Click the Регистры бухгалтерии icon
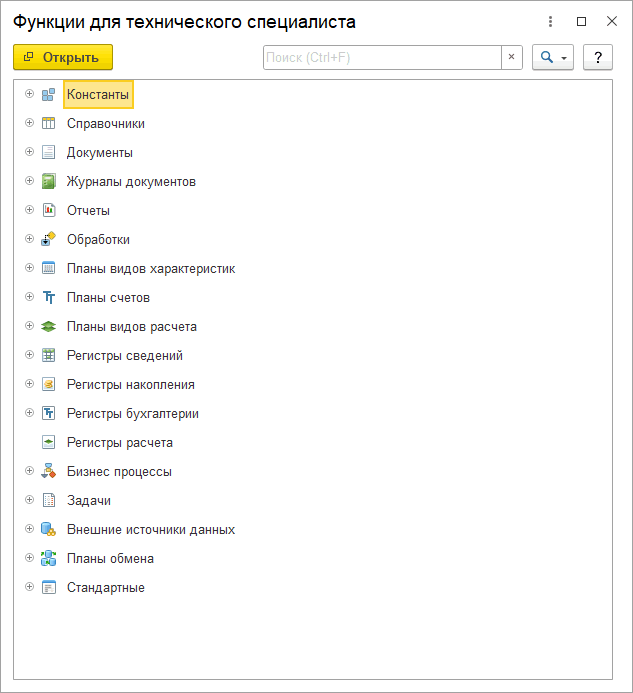Screen dimensions: 633x693 [48, 413]
